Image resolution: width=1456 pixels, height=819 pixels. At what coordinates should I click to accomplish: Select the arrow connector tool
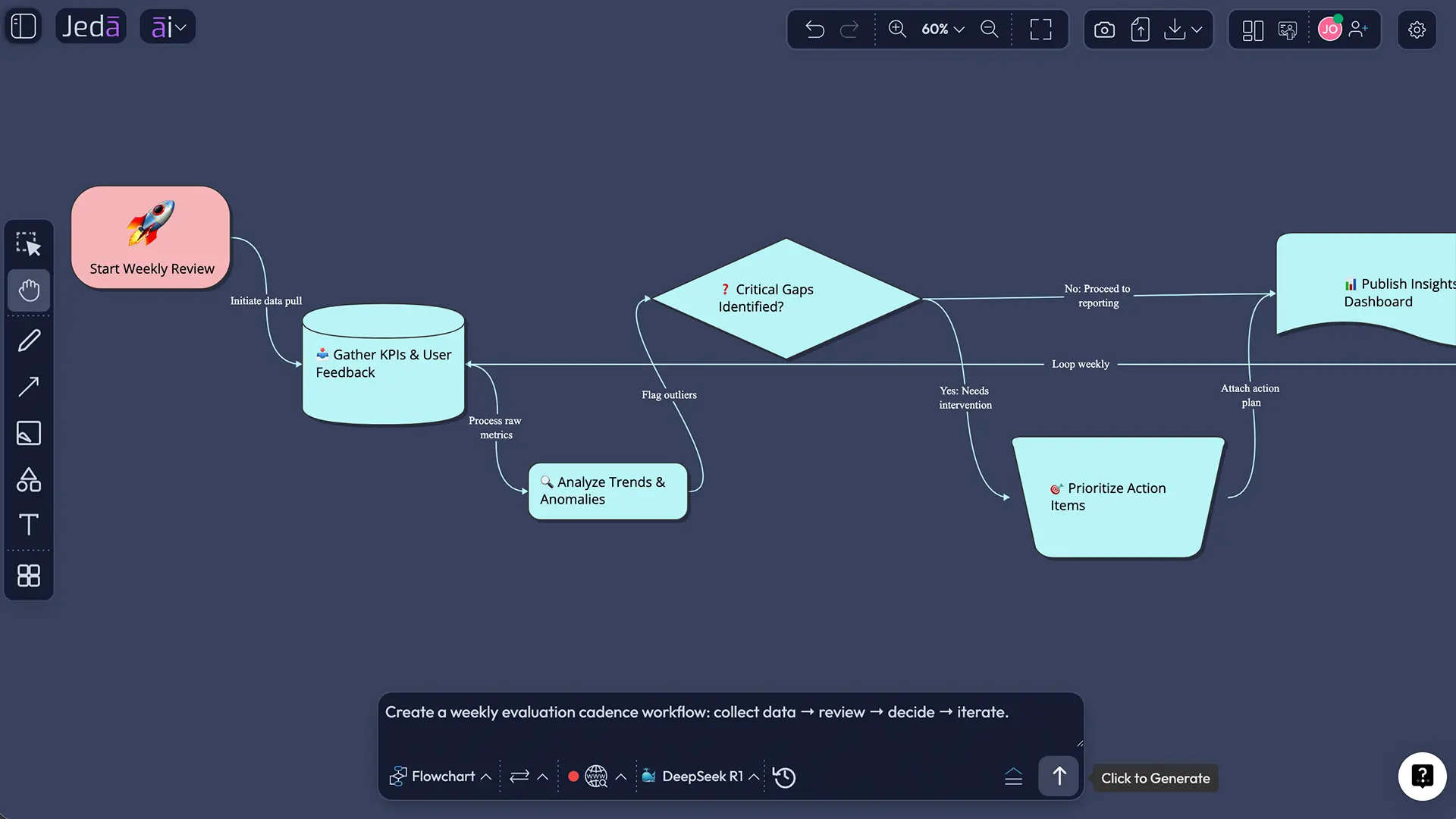pos(29,387)
